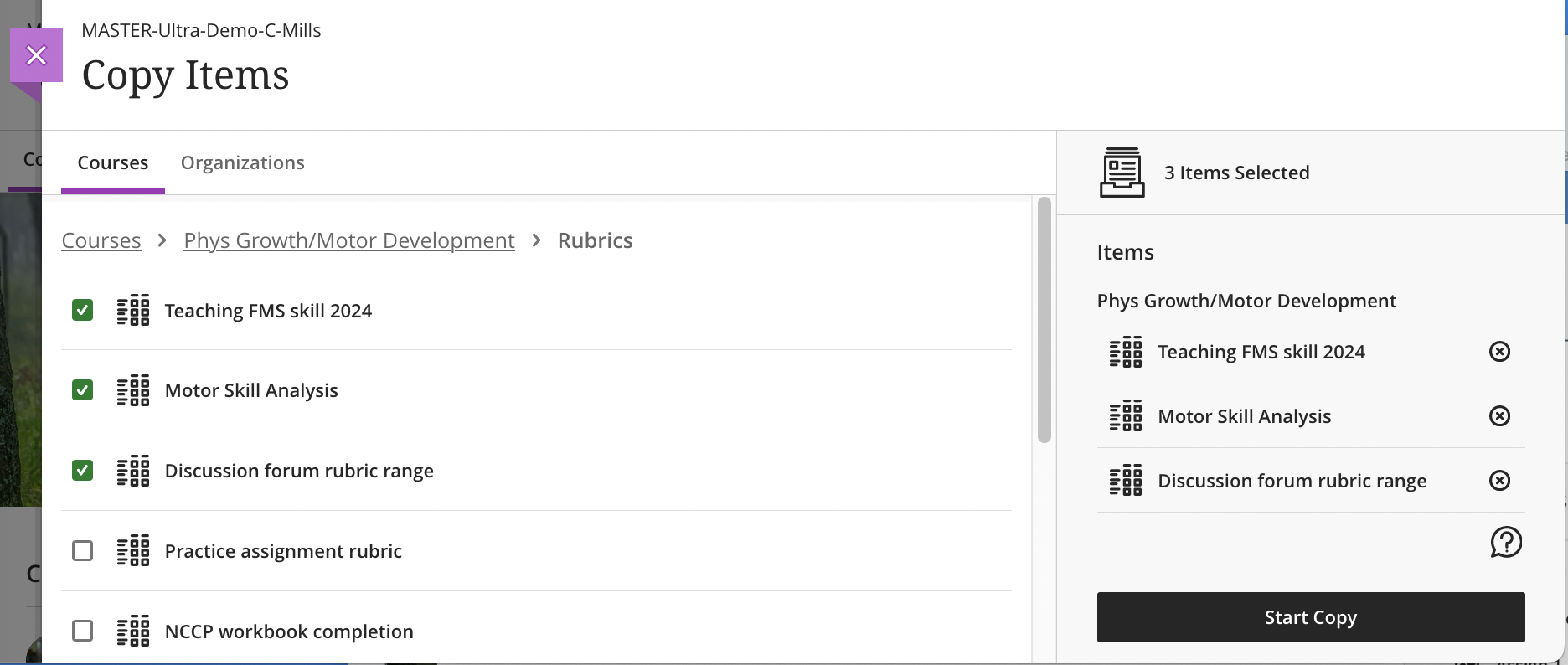
Task: Open the help question mark icon
Action: point(1506,542)
